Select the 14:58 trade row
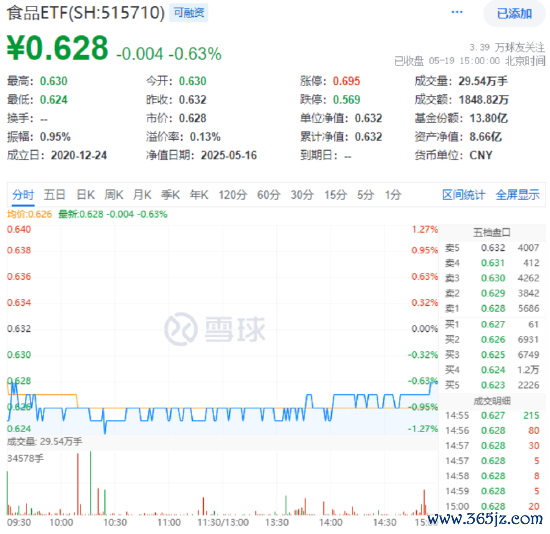 [x=492, y=476]
